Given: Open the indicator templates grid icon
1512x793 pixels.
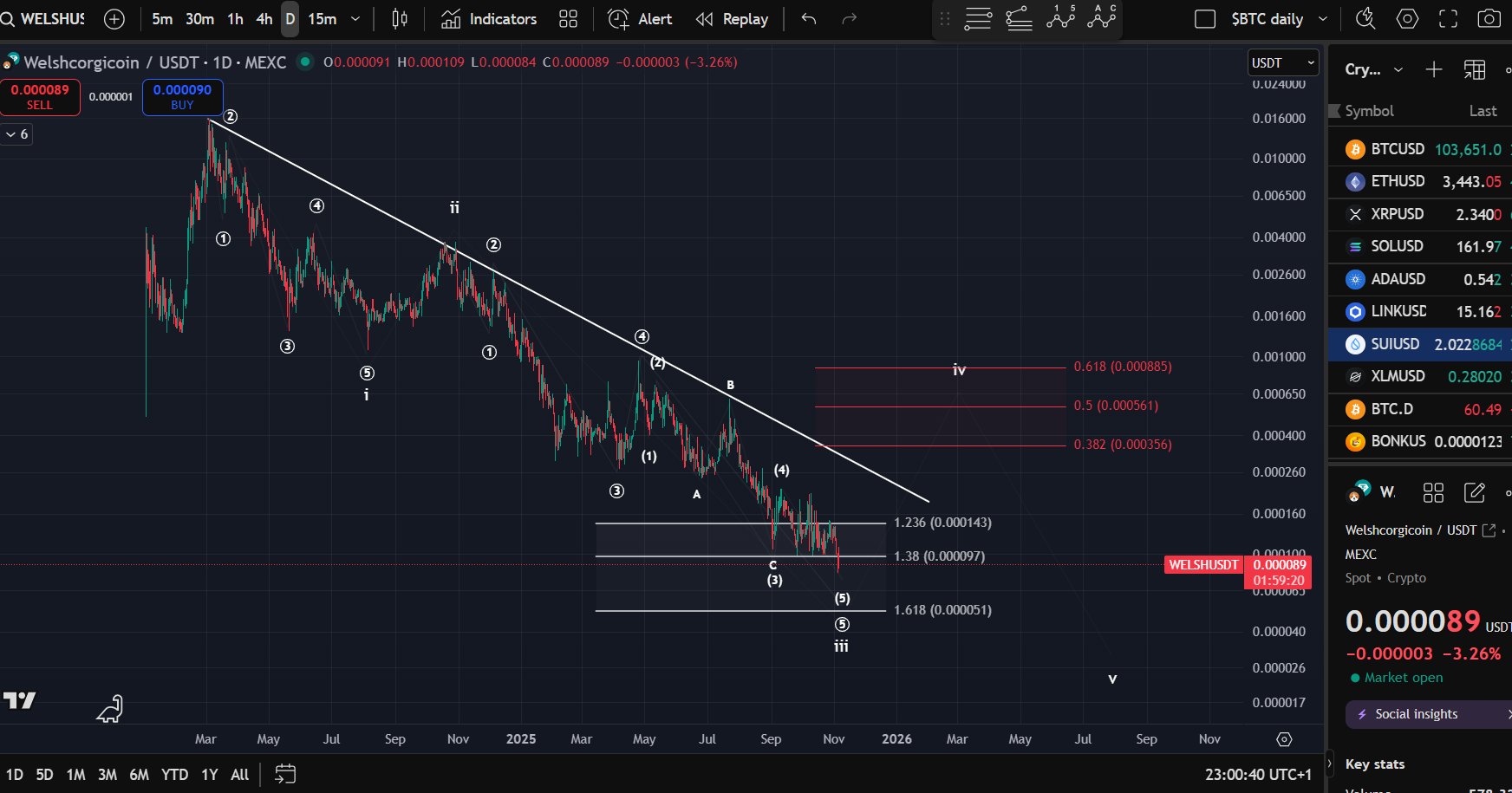Looking at the screenshot, I should pyautogui.click(x=568, y=19).
